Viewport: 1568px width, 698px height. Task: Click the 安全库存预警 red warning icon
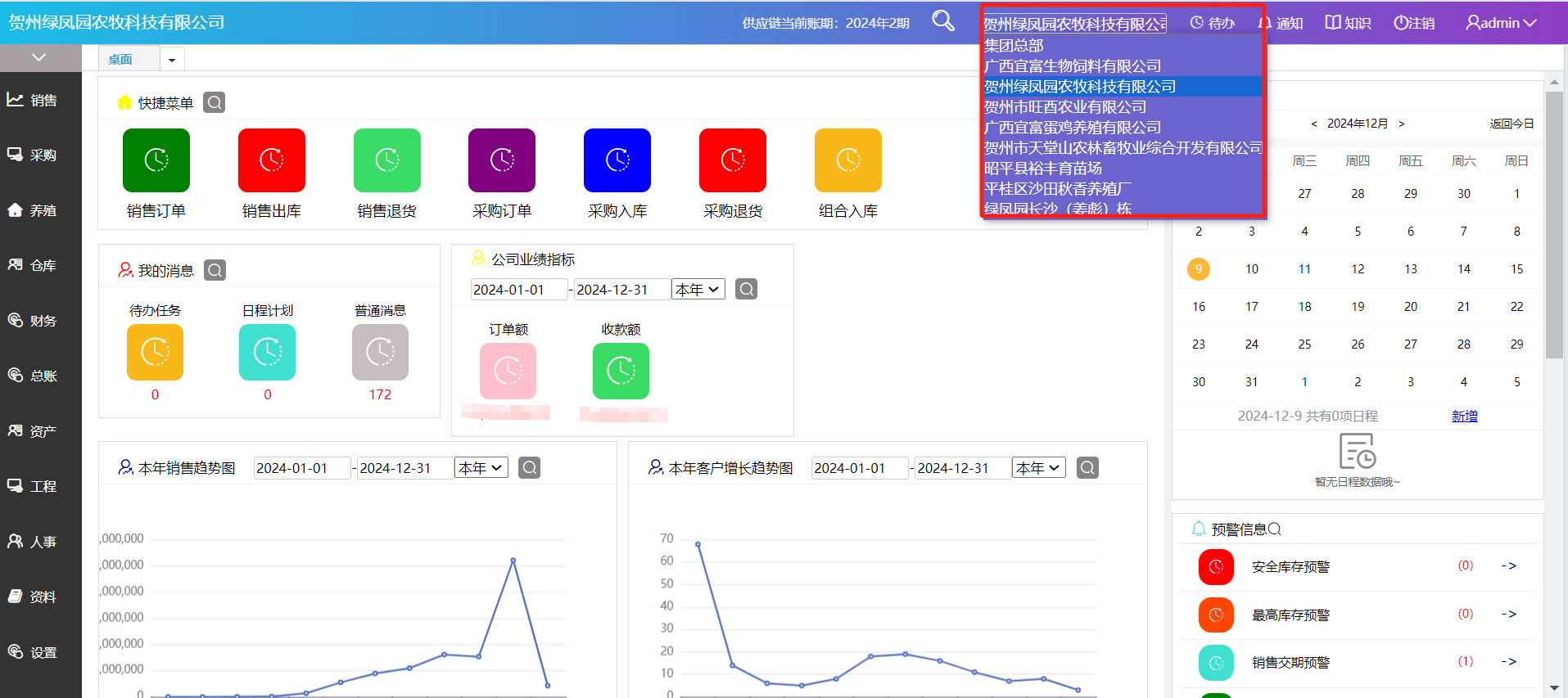(1216, 566)
